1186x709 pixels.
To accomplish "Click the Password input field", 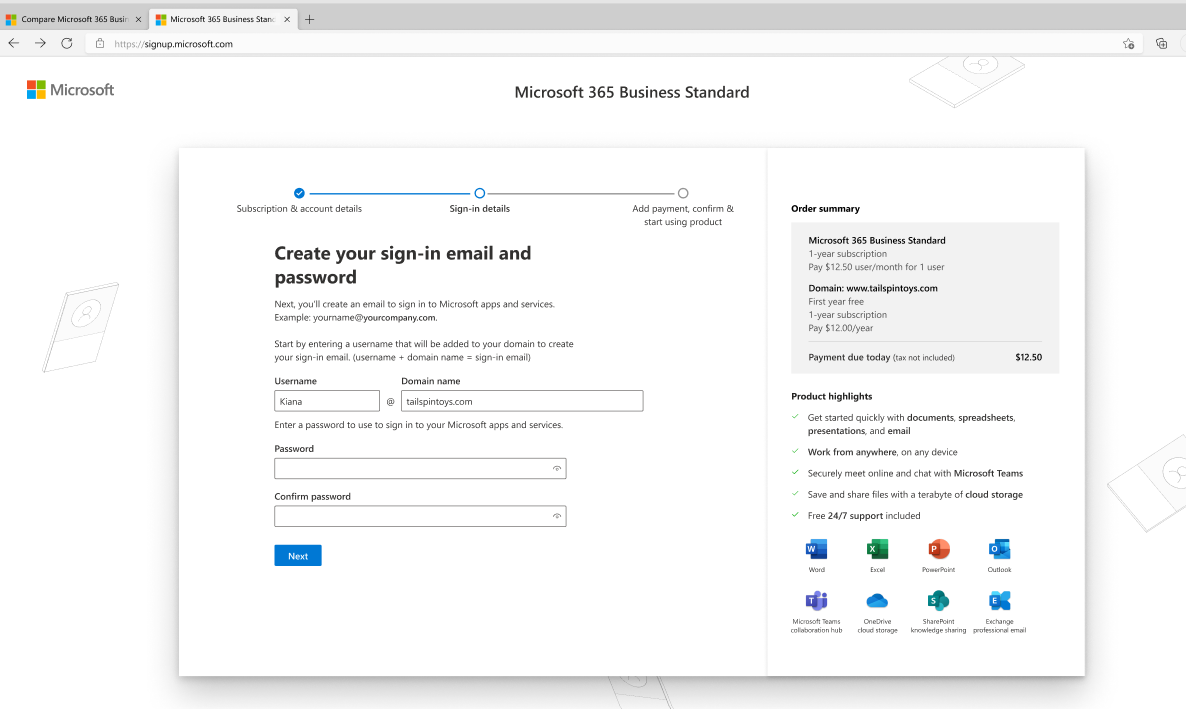I will point(421,468).
